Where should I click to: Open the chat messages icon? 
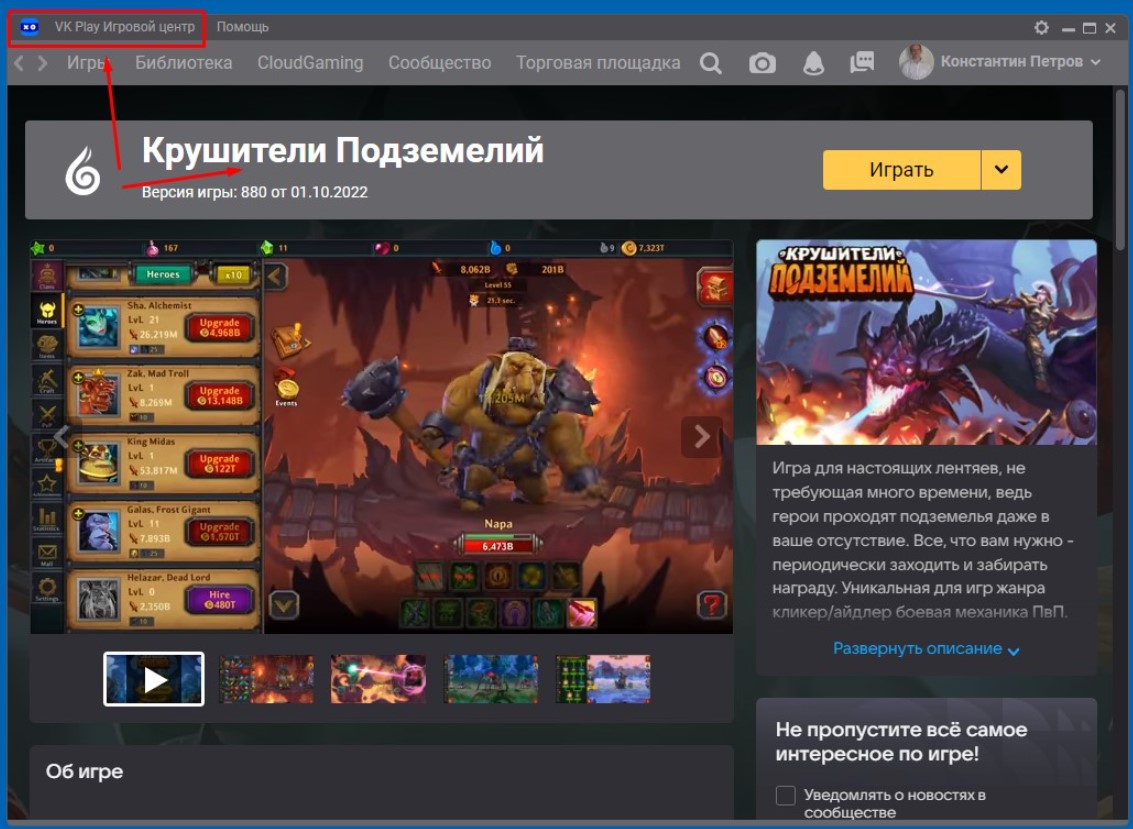(861, 63)
